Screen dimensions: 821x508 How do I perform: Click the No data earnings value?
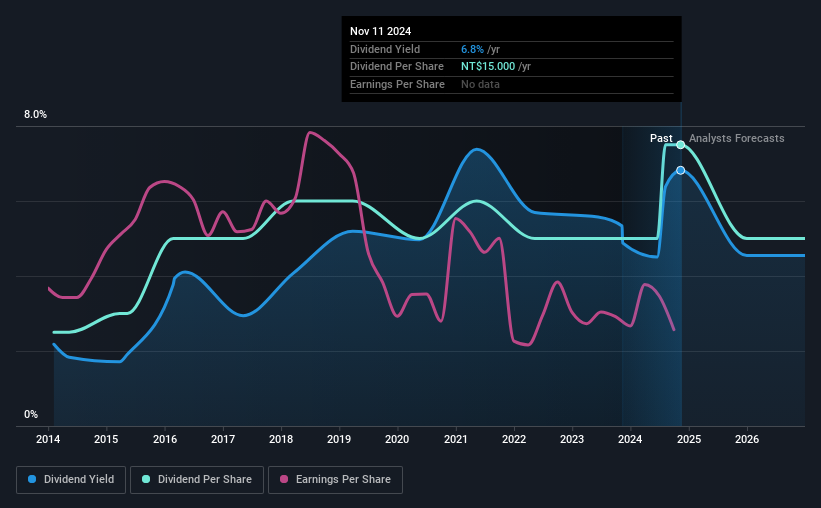point(480,84)
